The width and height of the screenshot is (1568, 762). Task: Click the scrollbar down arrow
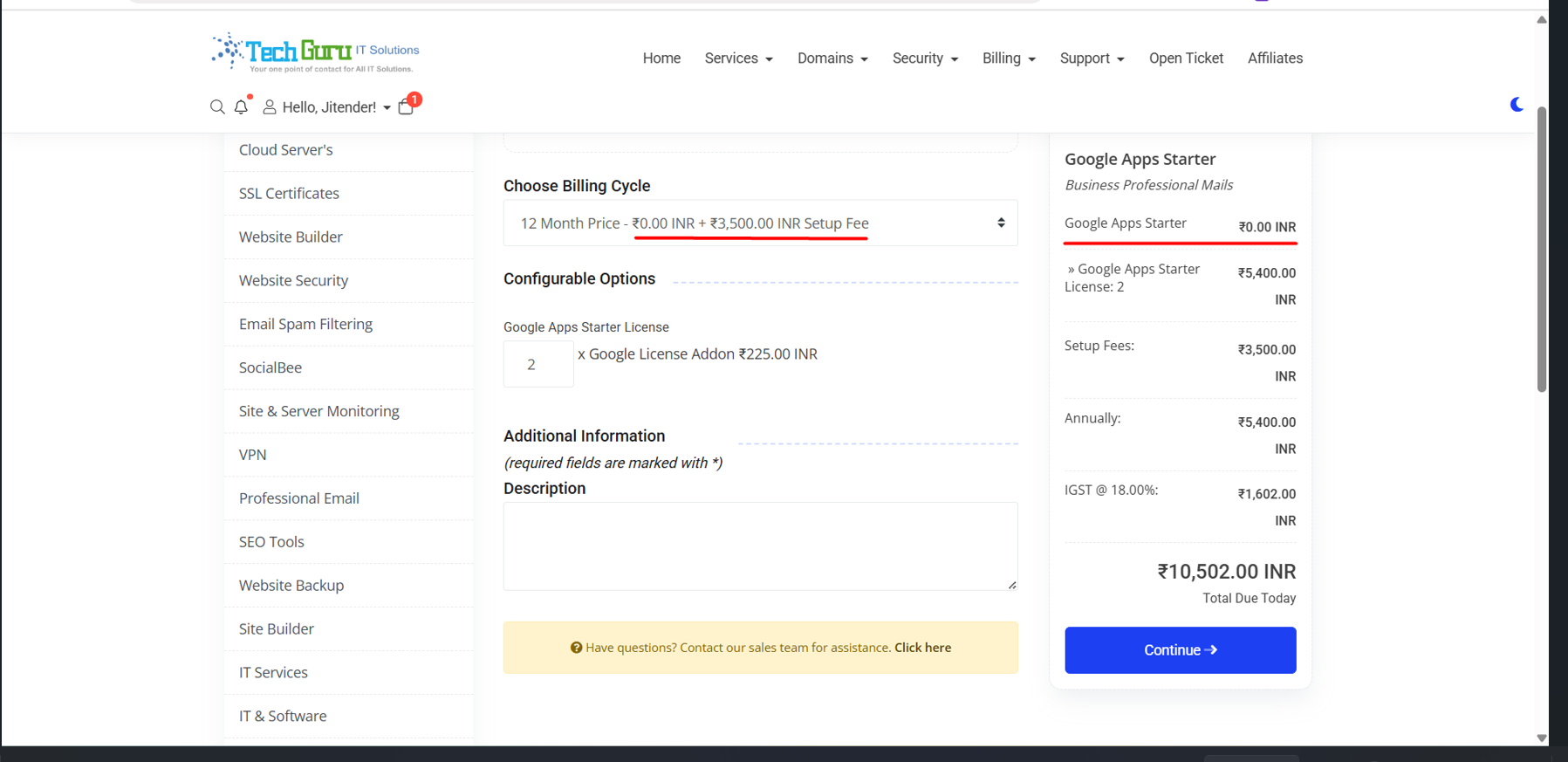coord(1542,738)
